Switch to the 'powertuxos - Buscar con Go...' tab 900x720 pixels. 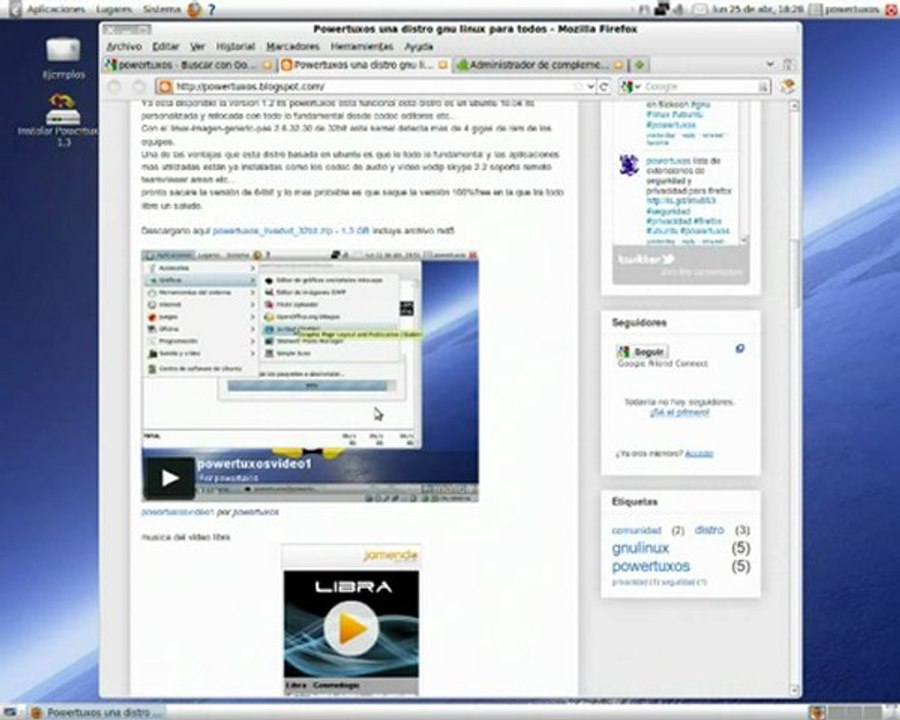pos(189,65)
